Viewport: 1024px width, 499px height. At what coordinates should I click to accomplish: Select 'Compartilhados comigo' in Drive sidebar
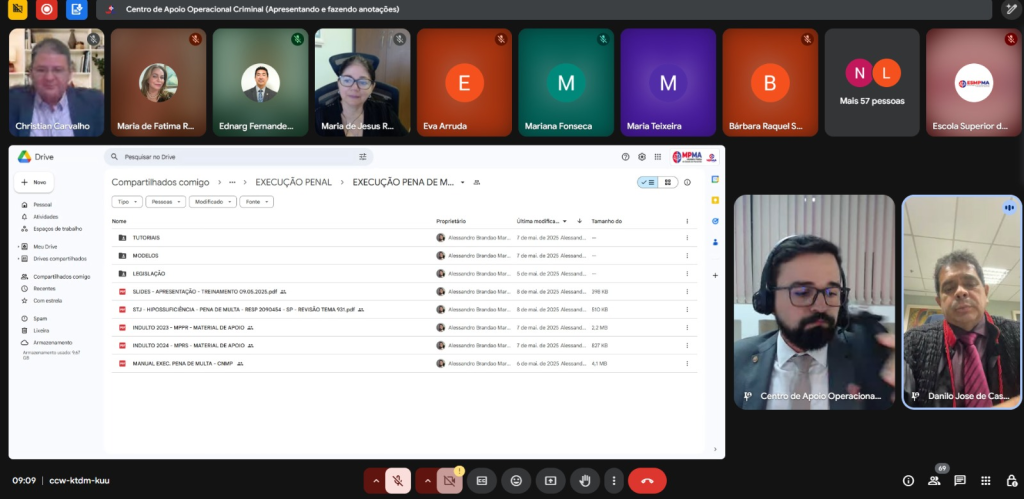[61, 276]
